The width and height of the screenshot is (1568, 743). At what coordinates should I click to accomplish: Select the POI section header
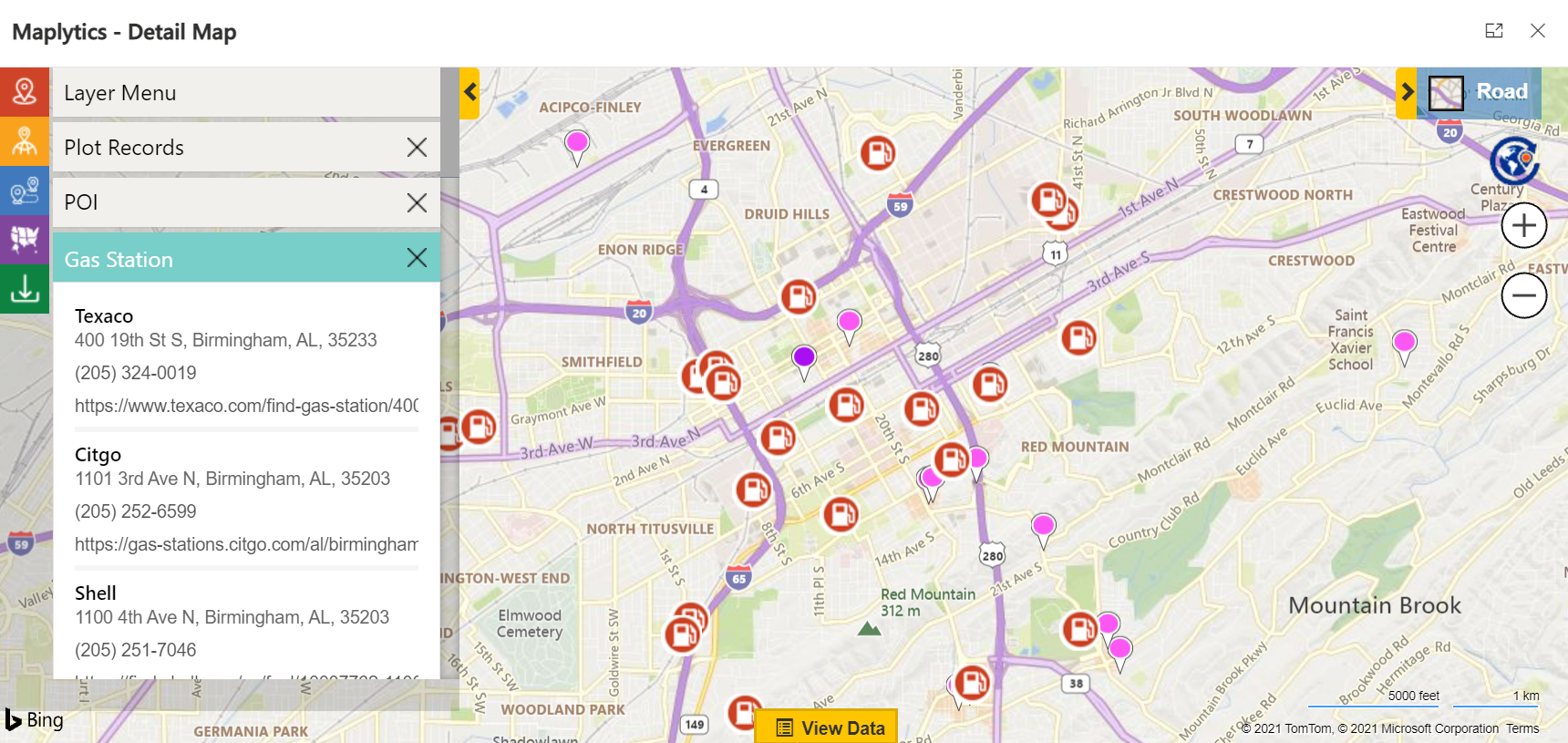246,202
